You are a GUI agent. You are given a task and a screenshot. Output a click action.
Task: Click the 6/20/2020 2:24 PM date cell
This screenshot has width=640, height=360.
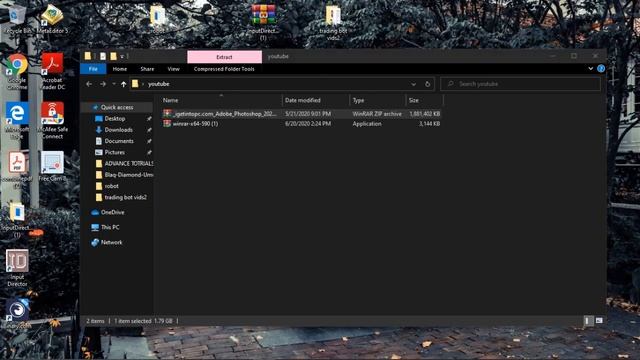pos(308,124)
